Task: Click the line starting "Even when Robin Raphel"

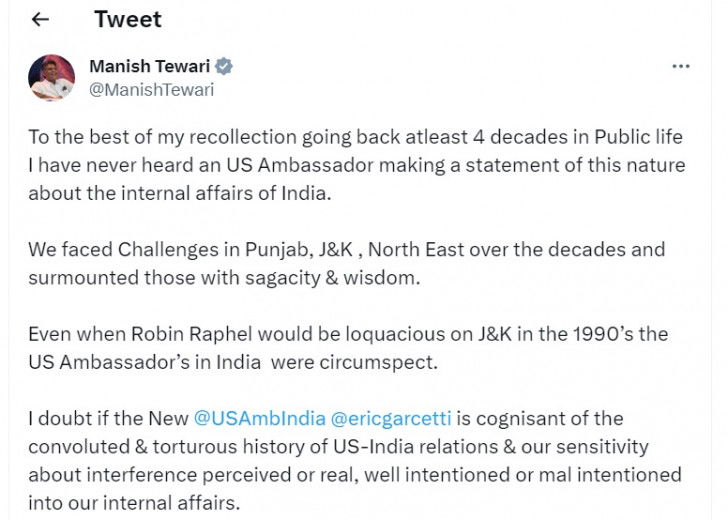Action: tap(347, 333)
